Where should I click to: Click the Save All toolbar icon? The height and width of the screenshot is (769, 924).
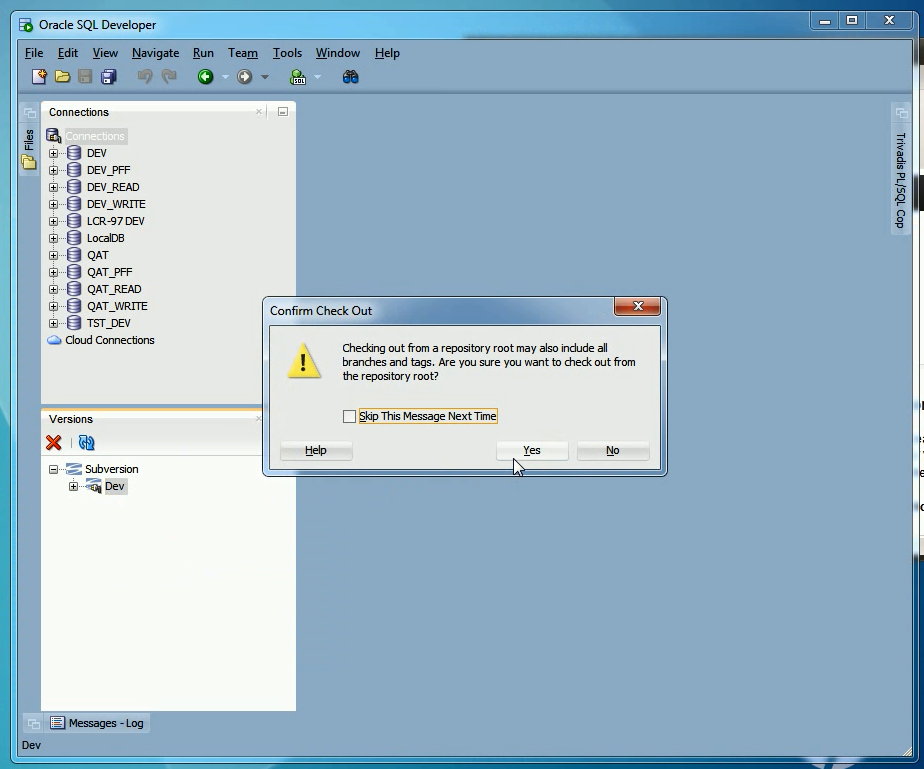point(109,77)
